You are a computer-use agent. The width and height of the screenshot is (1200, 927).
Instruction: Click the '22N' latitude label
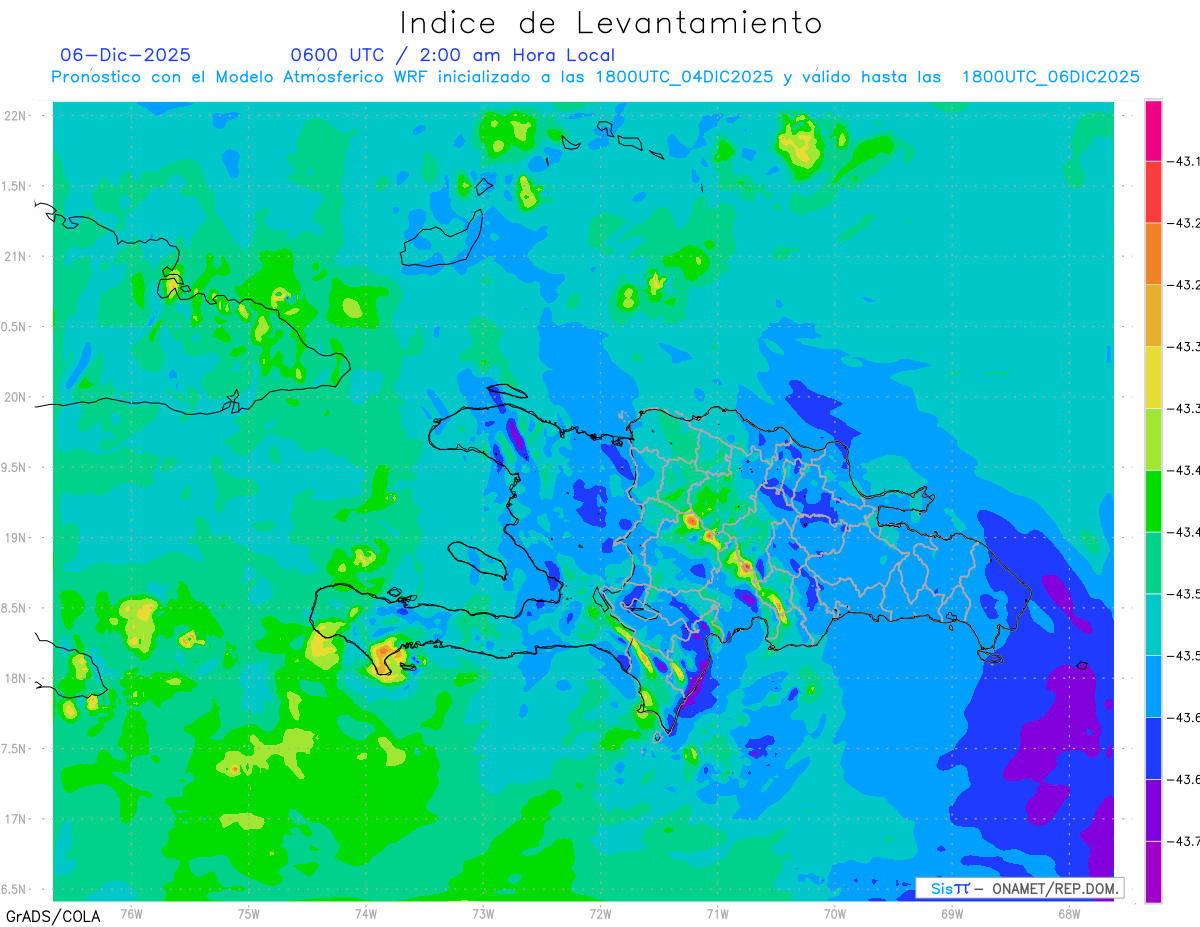pyautogui.click(x=15, y=116)
